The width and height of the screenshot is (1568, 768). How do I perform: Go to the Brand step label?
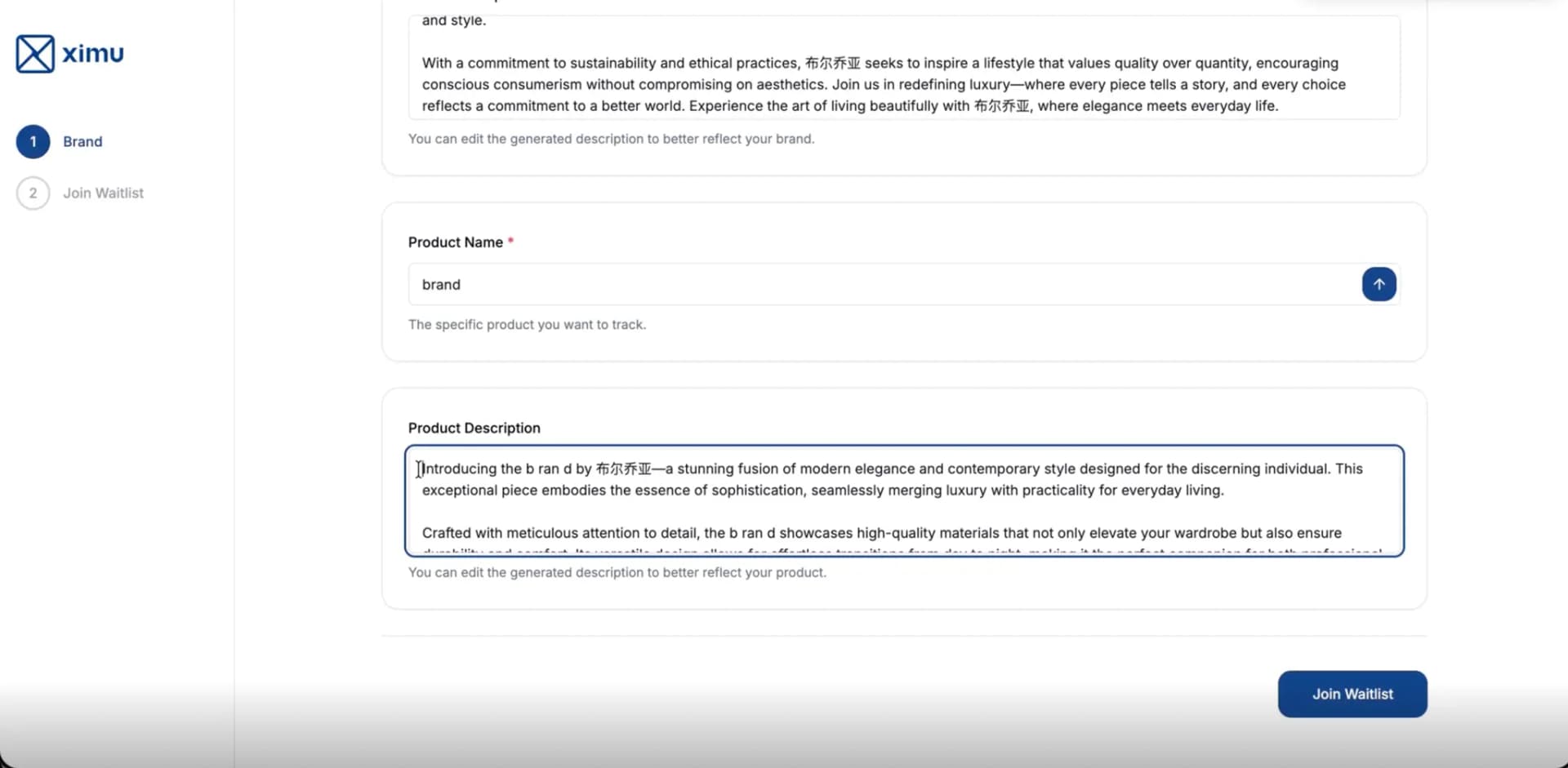point(82,142)
